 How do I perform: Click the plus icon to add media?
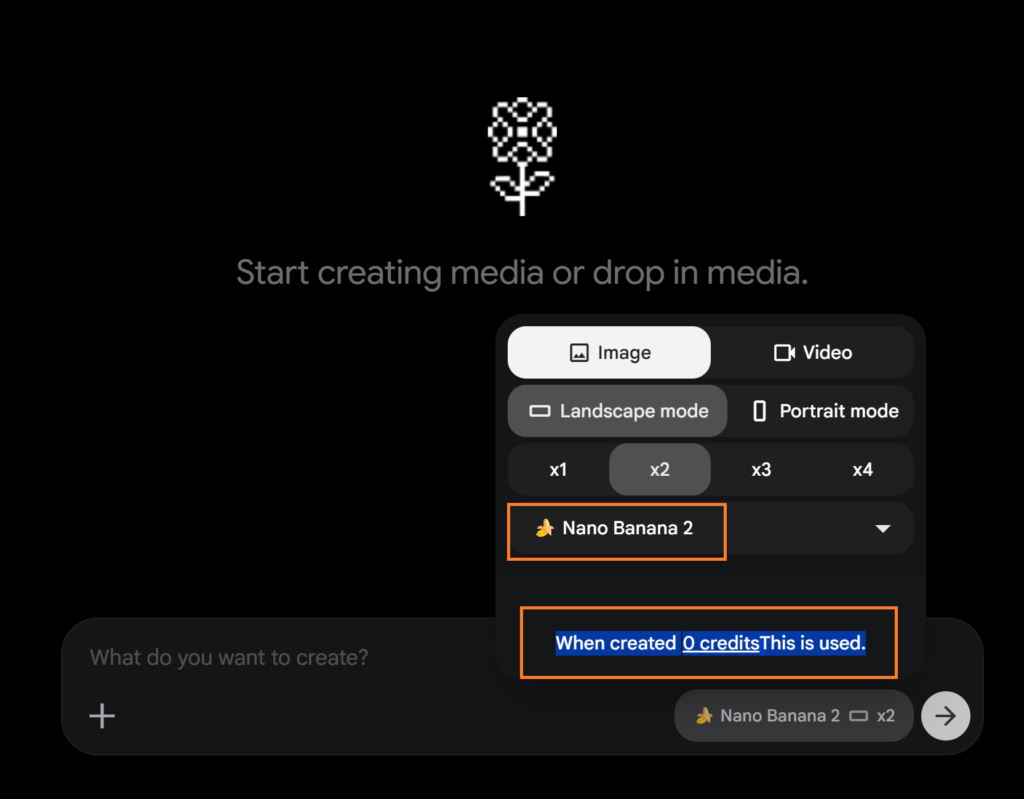[x=102, y=715]
